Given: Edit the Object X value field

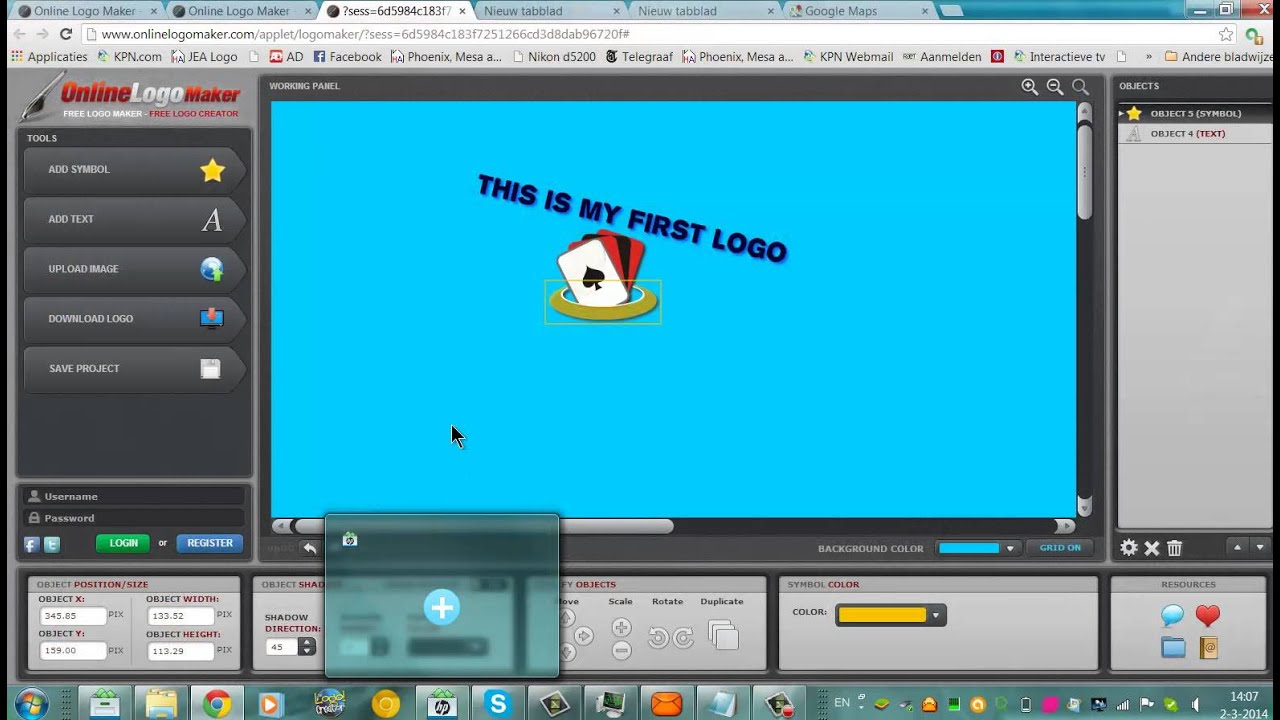Looking at the screenshot, I should [73, 617].
